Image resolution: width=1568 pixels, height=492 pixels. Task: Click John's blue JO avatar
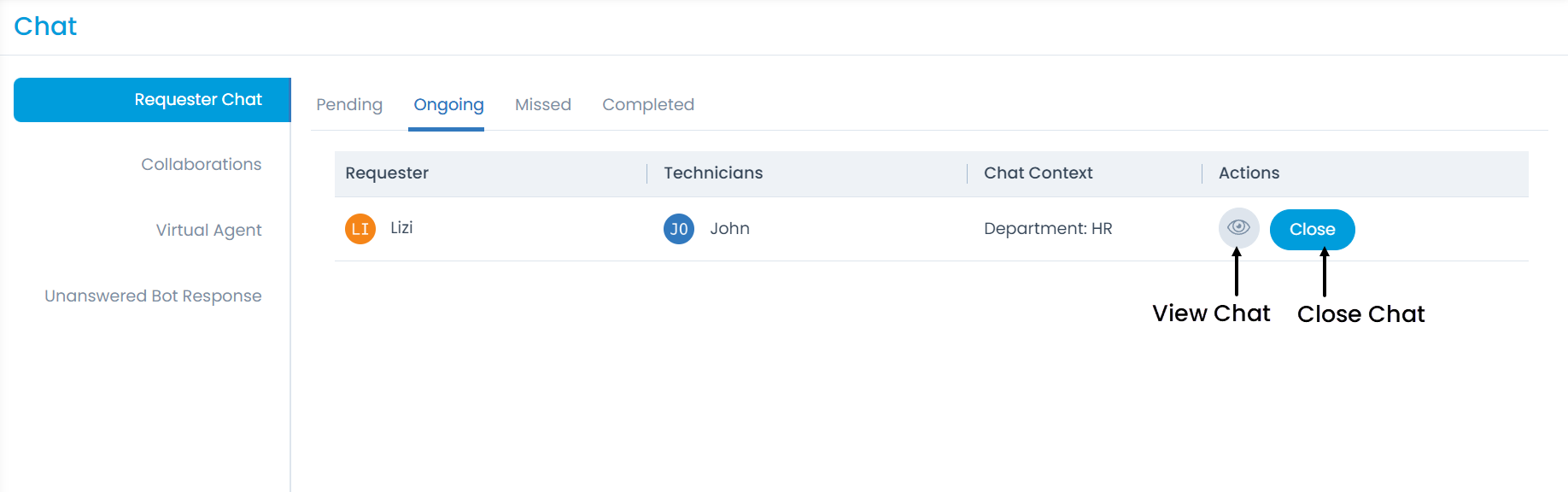[679, 229]
